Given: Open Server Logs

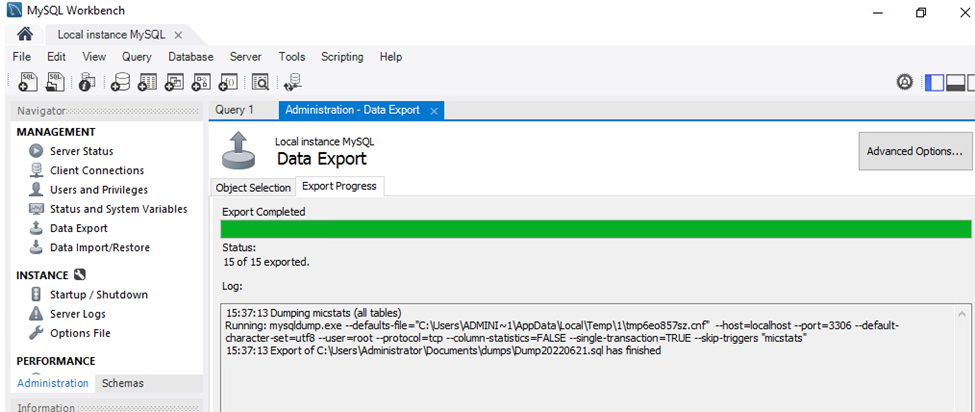Looking at the screenshot, I should [78, 314].
